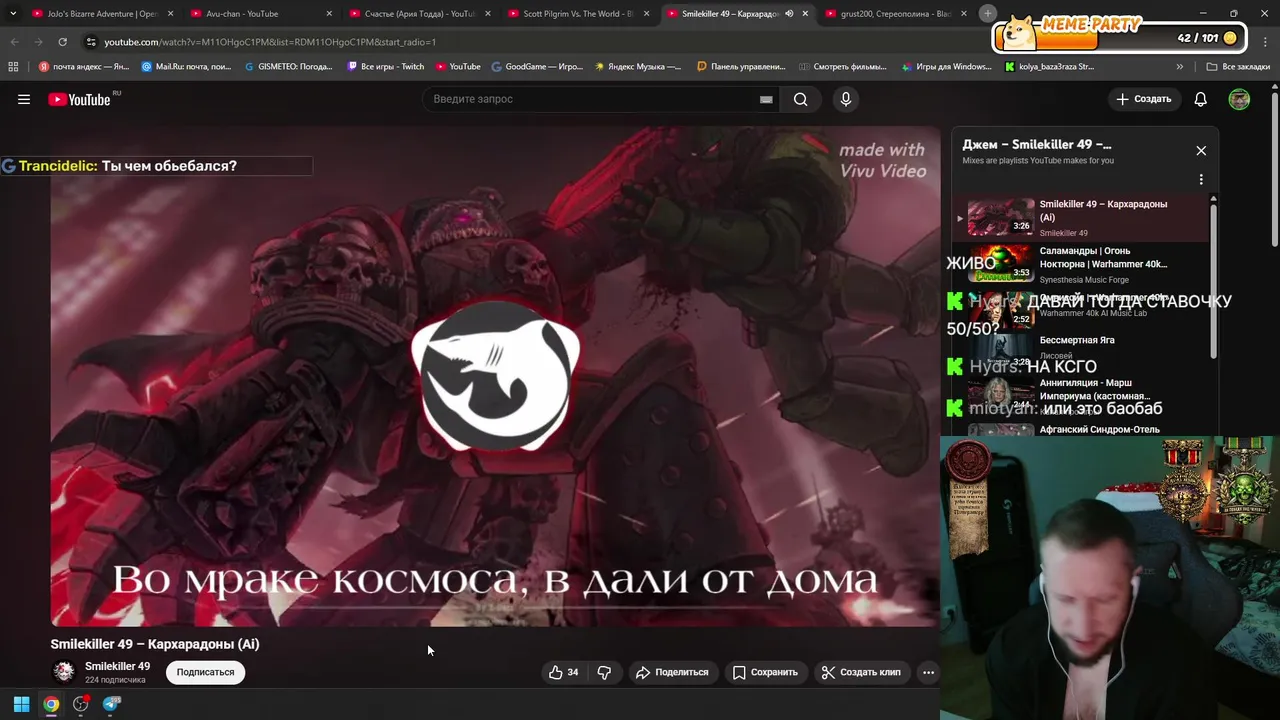Open the account avatar menu
This screenshot has width=1280, height=720.
[x=1239, y=99]
